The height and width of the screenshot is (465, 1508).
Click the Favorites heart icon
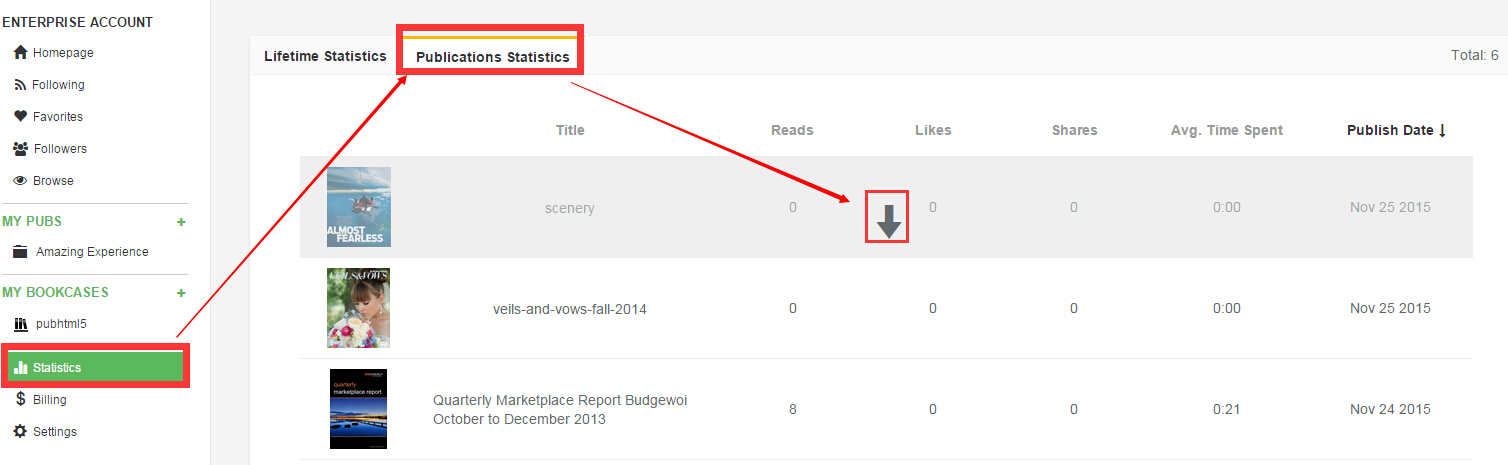pyautogui.click(x=20, y=117)
